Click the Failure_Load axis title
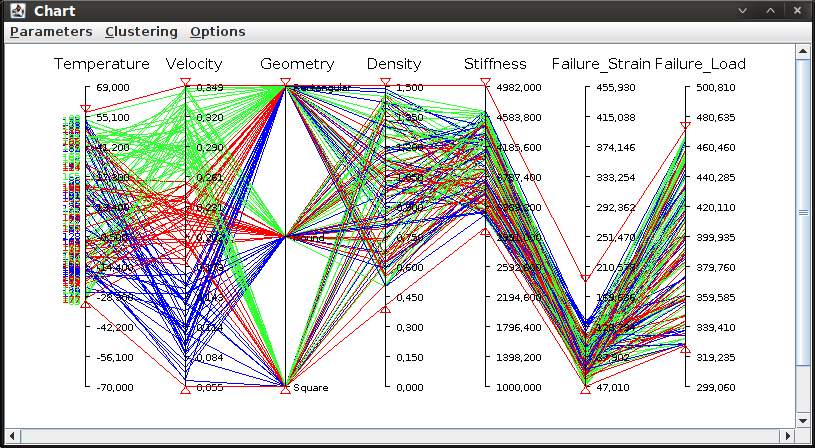Screen dimensions: 815x448 [700, 64]
